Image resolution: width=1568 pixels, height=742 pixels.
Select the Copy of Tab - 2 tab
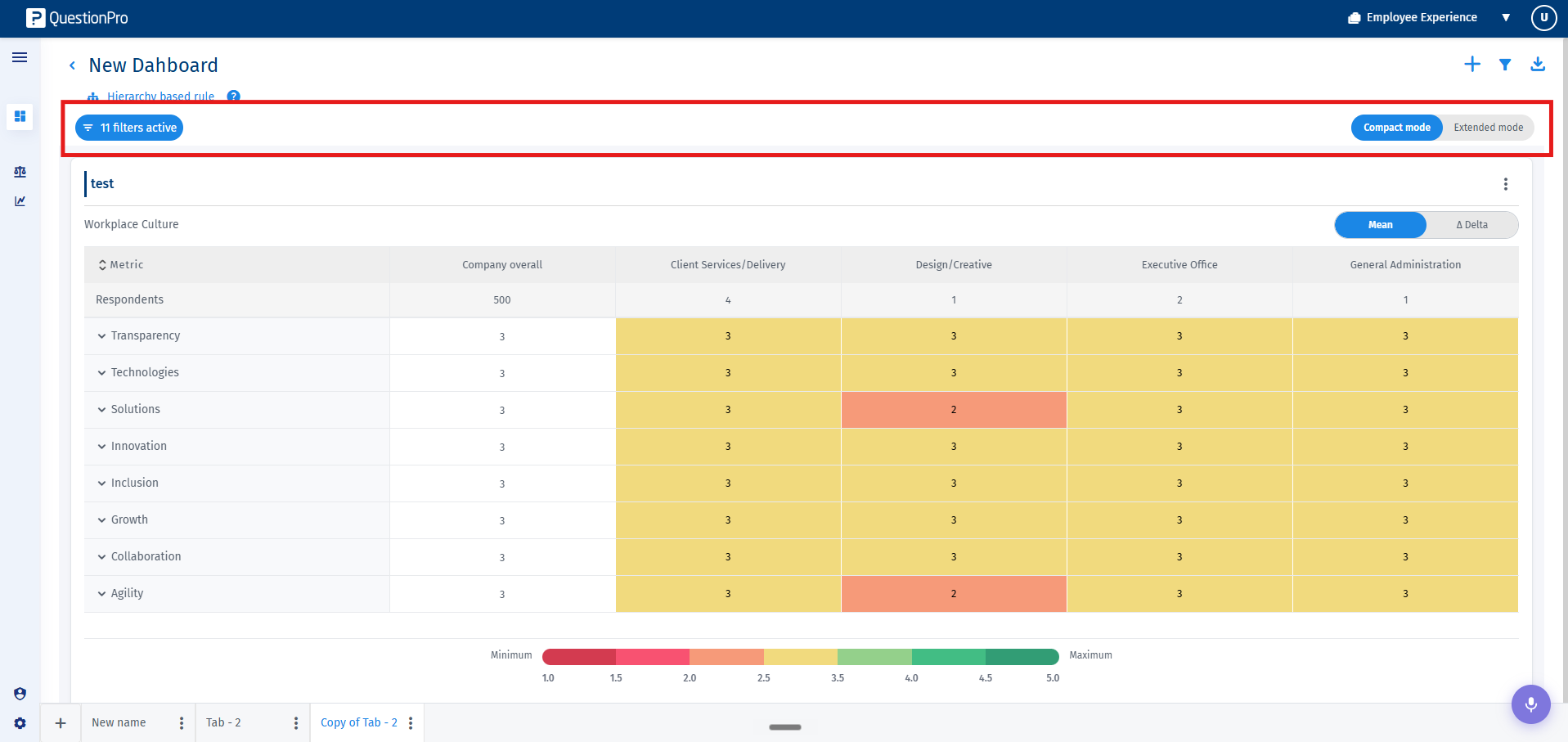pyautogui.click(x=359, y=723)
